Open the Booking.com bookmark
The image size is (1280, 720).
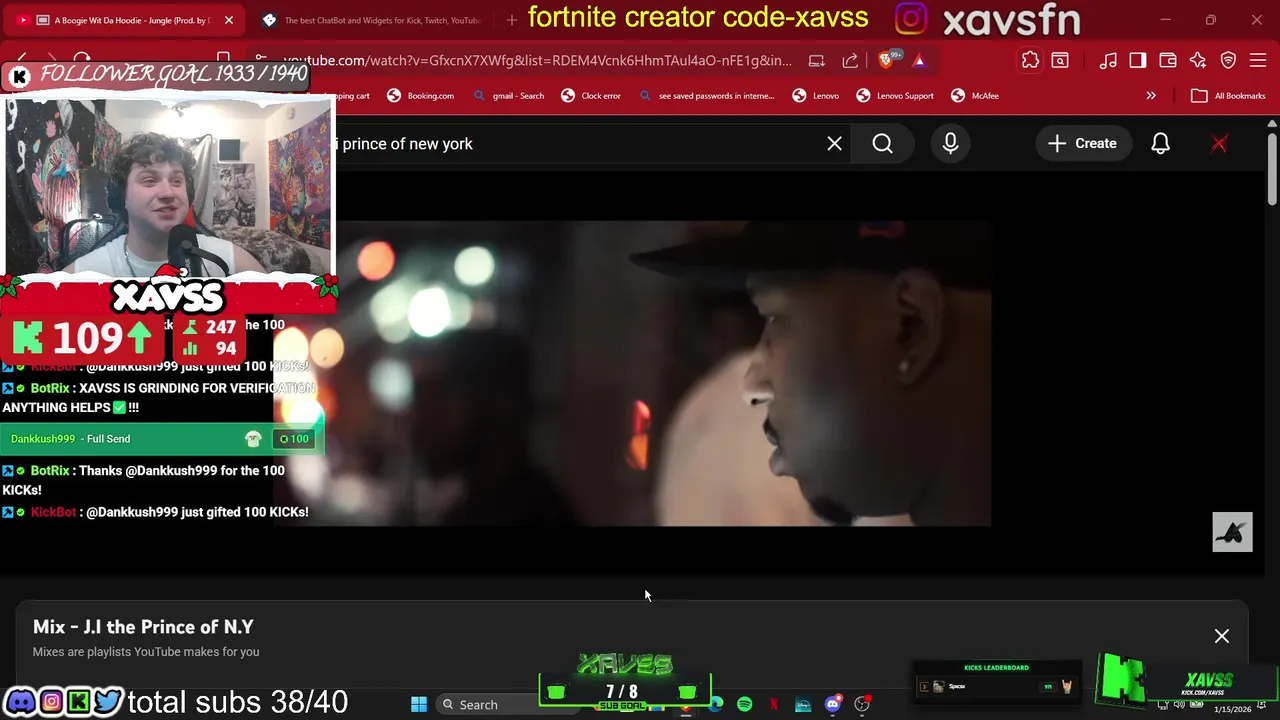click(420, 96)
